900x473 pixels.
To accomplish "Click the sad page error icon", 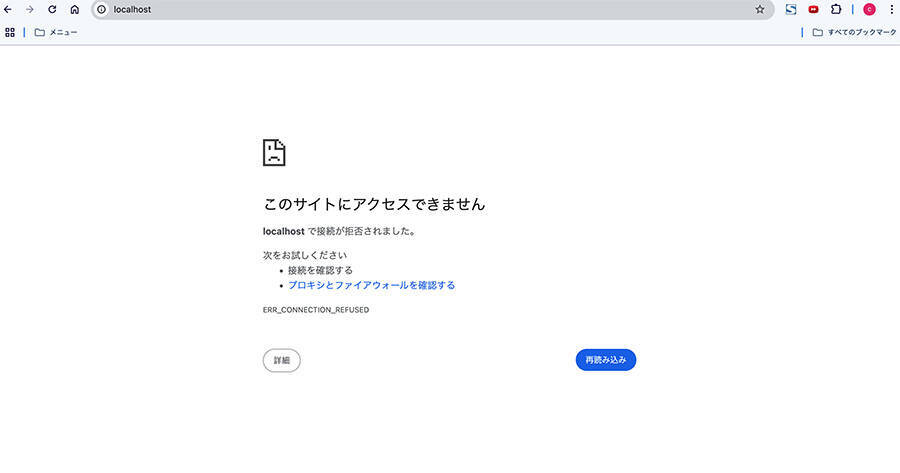I will (x=274, y=152).
